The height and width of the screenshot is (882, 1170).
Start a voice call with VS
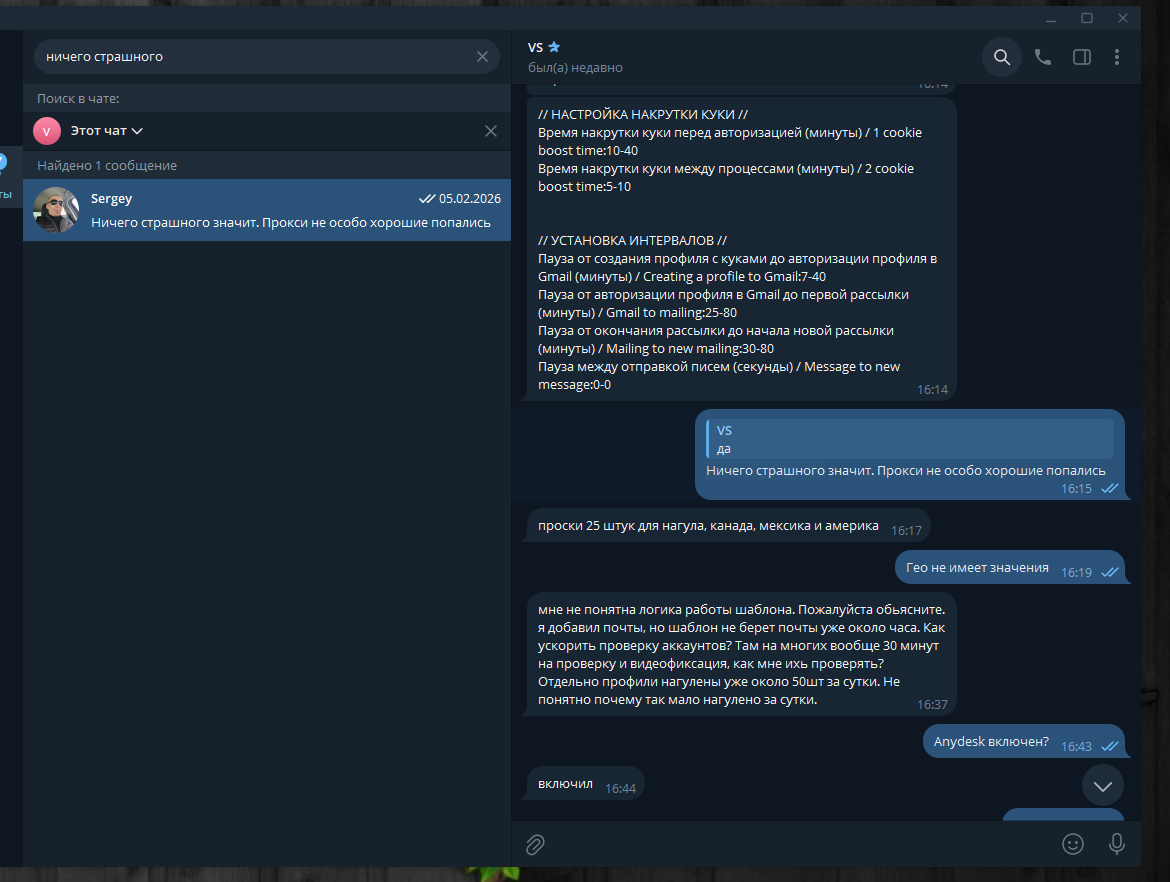[x=1042, y=57]
